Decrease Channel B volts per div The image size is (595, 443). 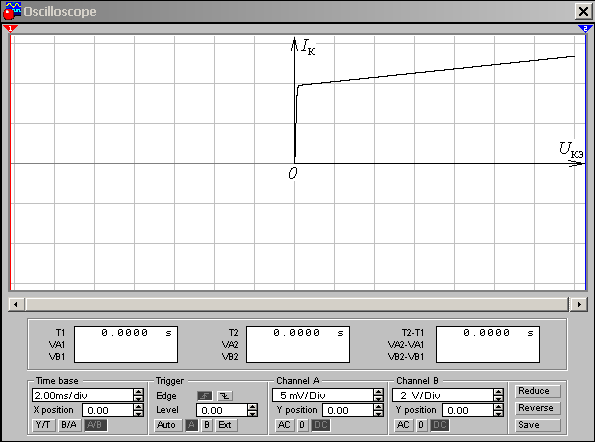pyautogui.click(x=498, y=399)
